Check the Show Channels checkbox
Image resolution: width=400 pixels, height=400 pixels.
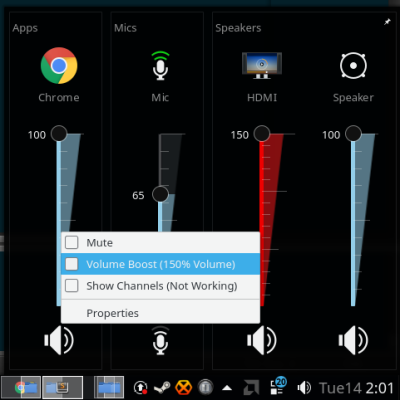pos(72,286)
